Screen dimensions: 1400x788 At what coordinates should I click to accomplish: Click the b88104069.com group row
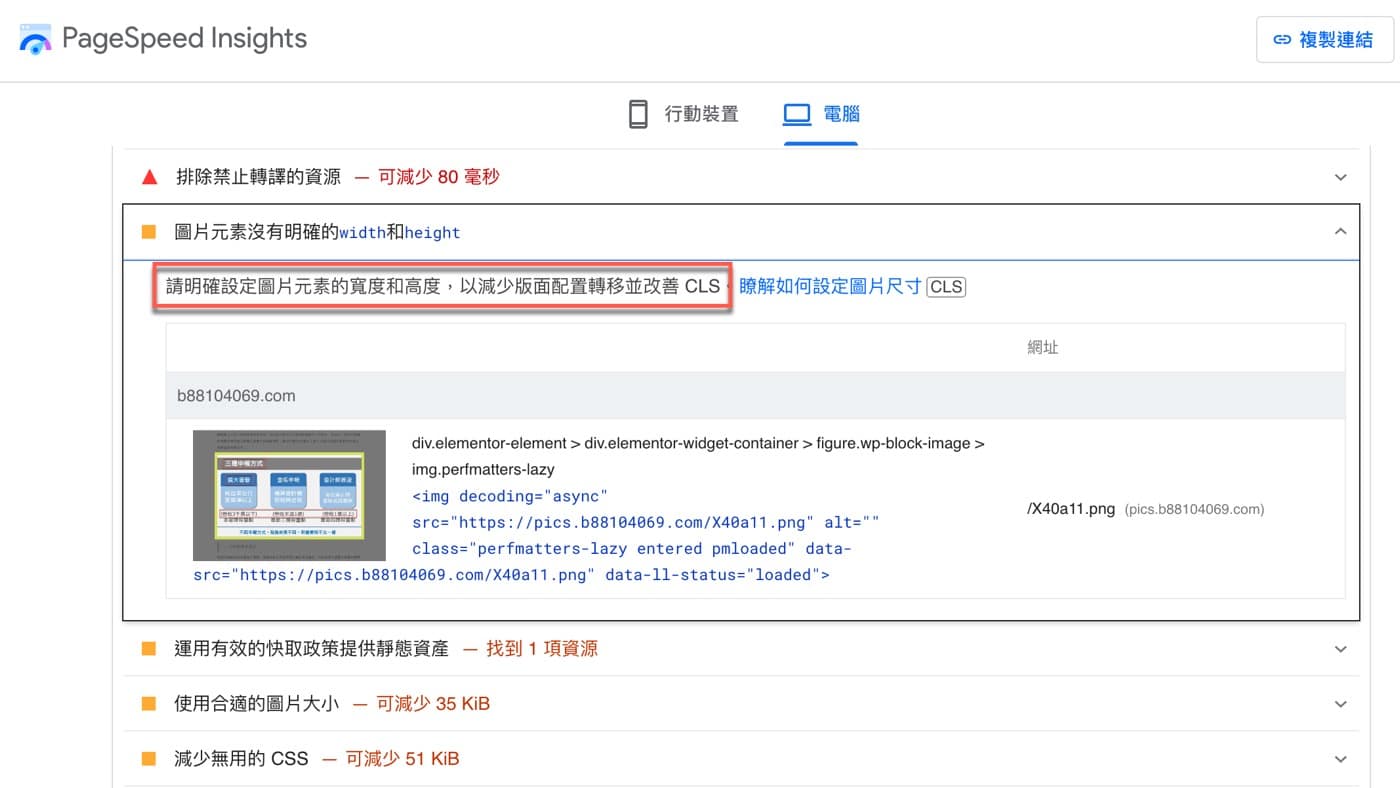point(755,395)
